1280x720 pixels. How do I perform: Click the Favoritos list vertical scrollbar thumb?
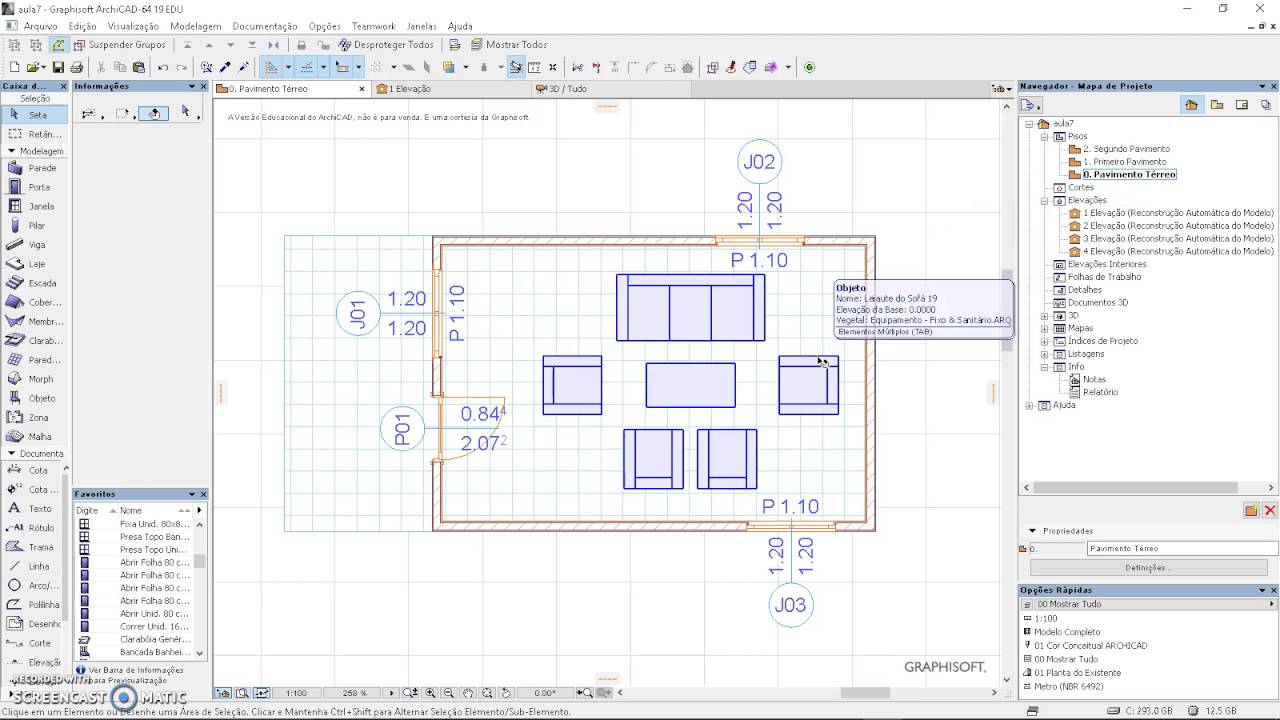pyautogui.click(x=200, y=561)
